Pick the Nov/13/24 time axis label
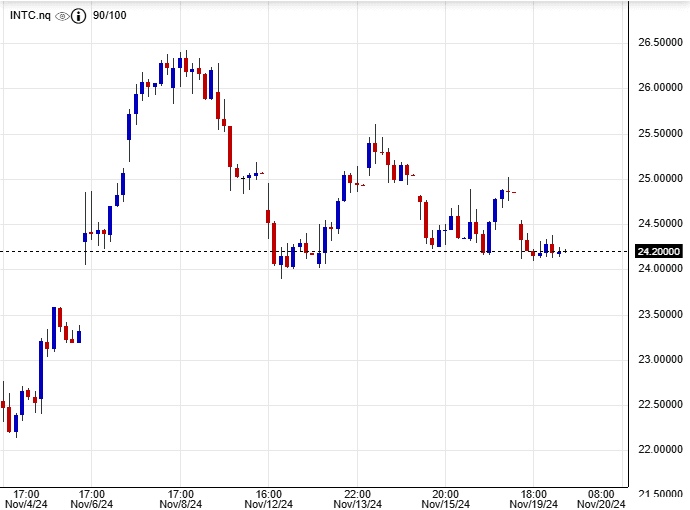Screen dimensions: 690x510 pyautogui.click(x=358, y=504)
